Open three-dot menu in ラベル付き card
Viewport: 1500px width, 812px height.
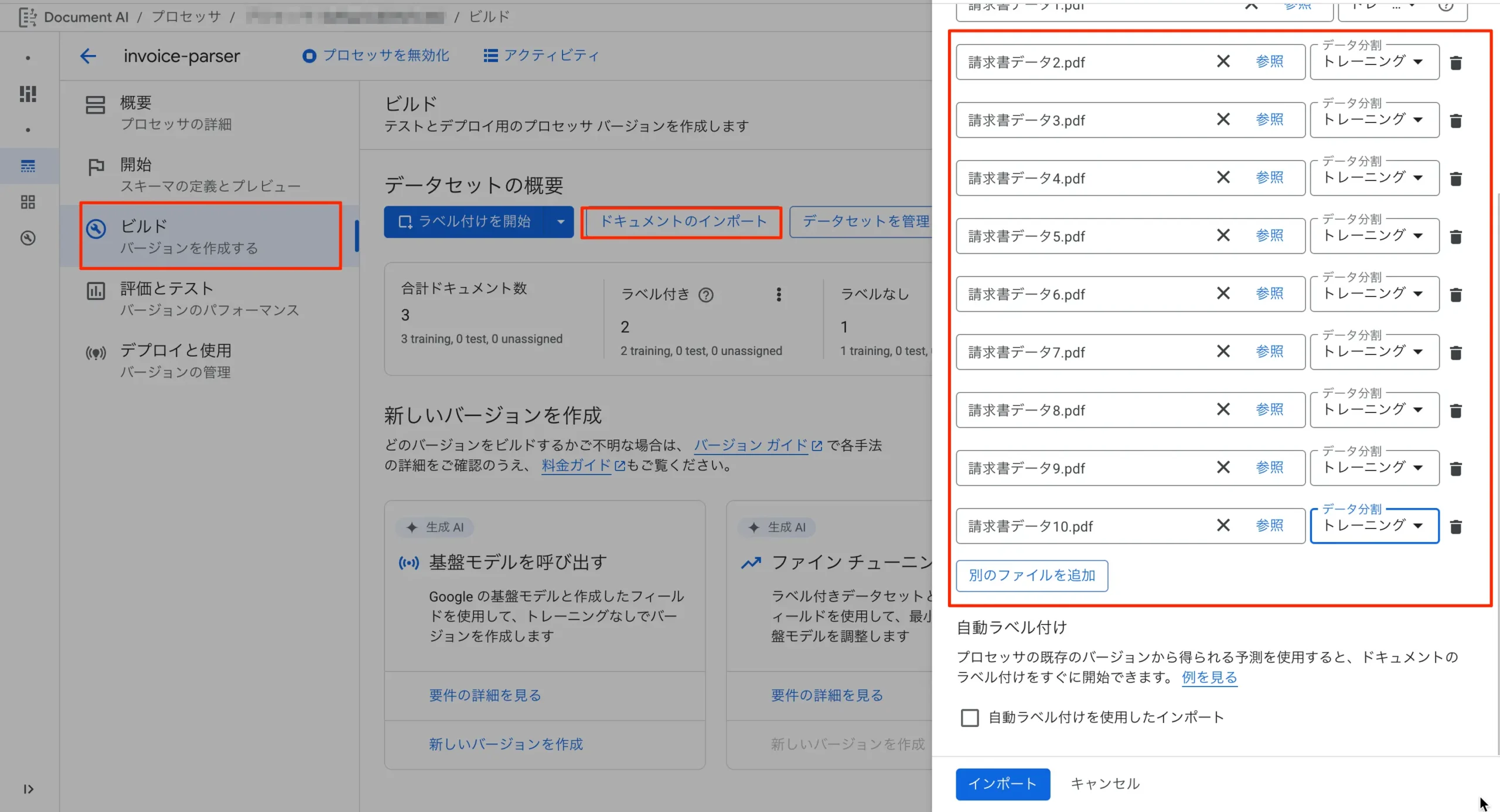tap(779, 295)
